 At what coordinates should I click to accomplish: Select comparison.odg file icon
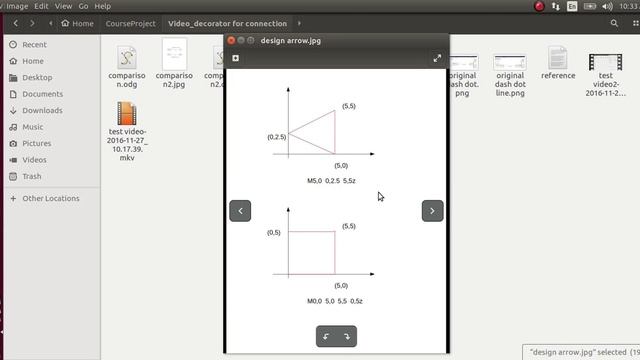[x=127, y=57]
